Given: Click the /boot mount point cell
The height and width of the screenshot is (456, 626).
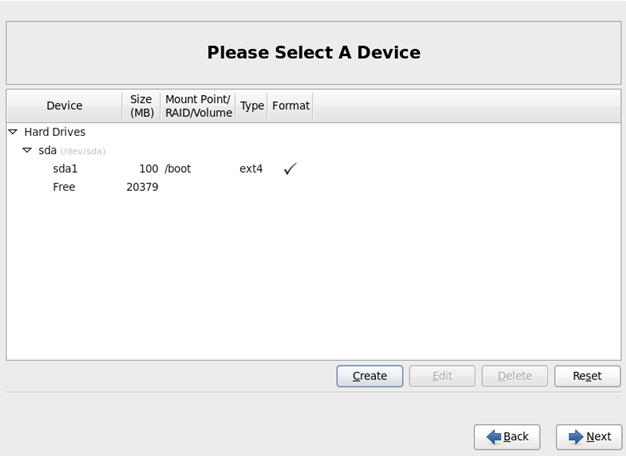Looking at the screenshot, I should pyautogui.click(x=178, y=169).
